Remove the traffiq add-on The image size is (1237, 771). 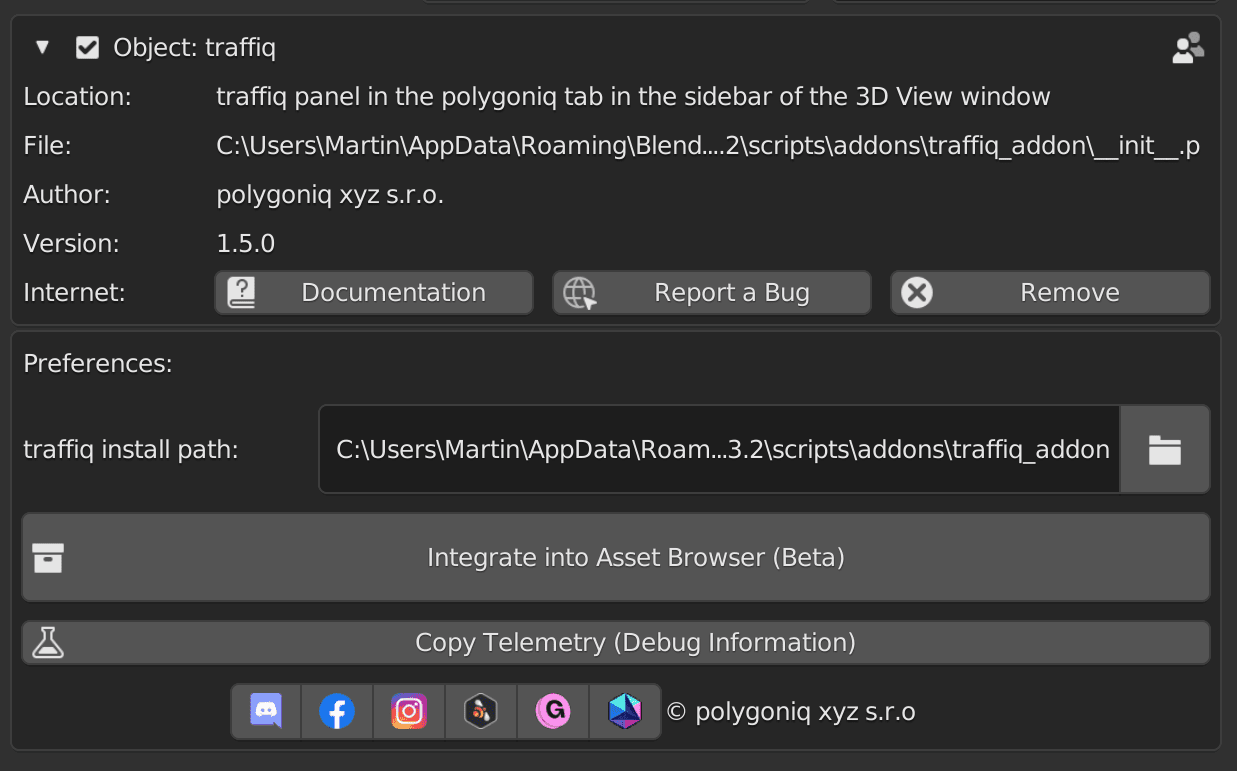tap(1049, 292)
